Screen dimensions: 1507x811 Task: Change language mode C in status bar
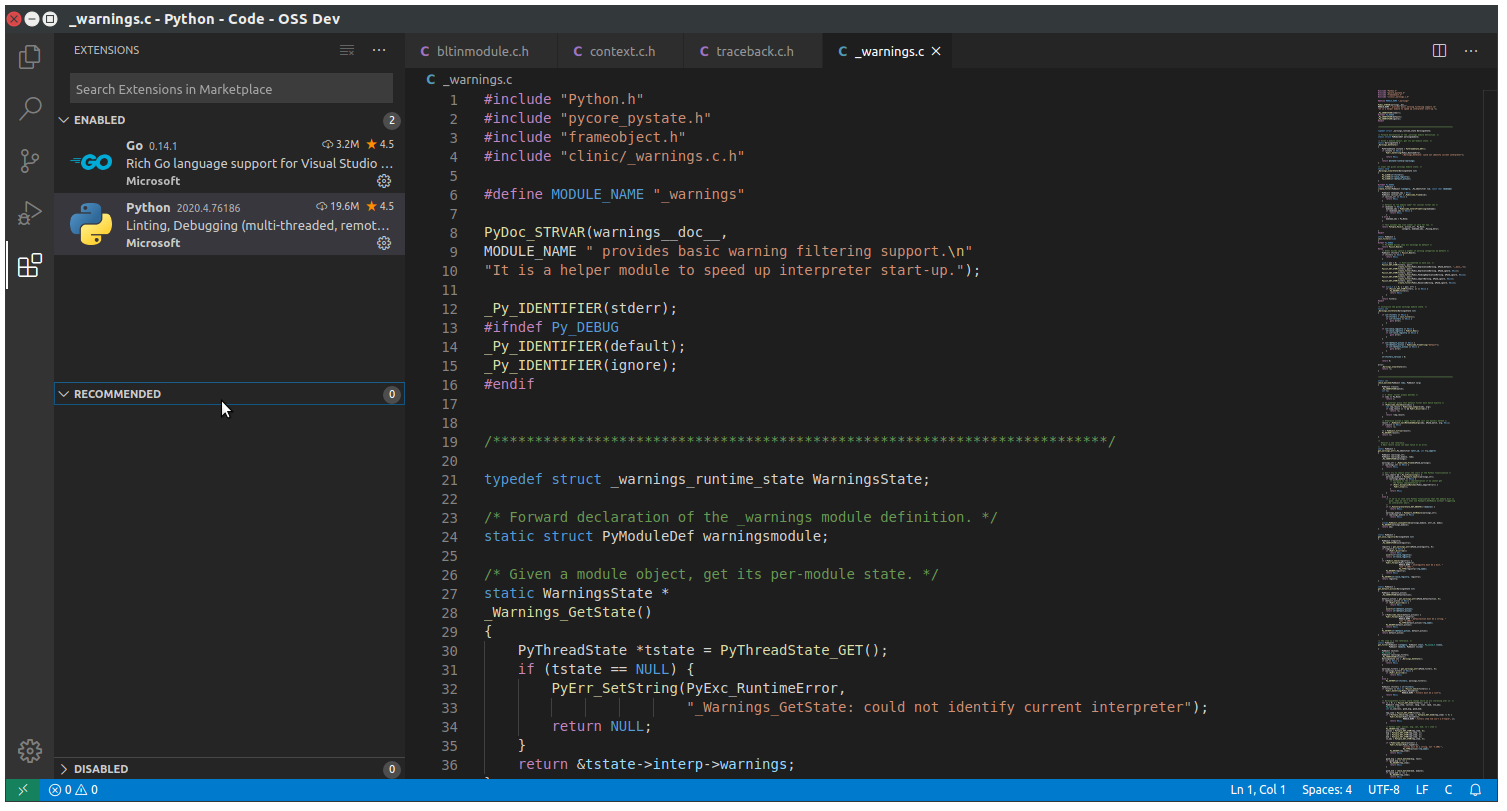tap(1448, 790)
